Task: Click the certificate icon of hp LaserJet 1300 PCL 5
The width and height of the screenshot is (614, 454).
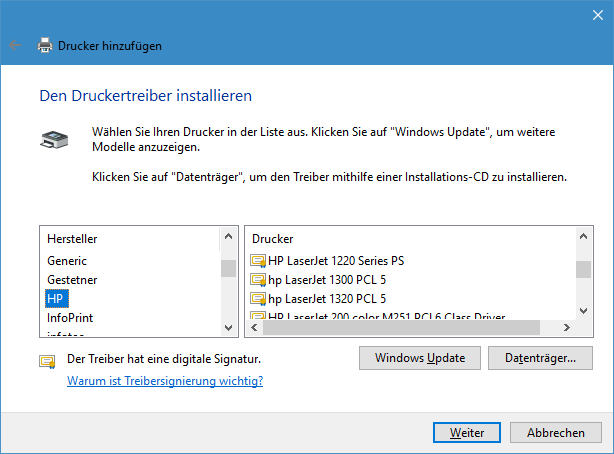Action: pos(258,280)
